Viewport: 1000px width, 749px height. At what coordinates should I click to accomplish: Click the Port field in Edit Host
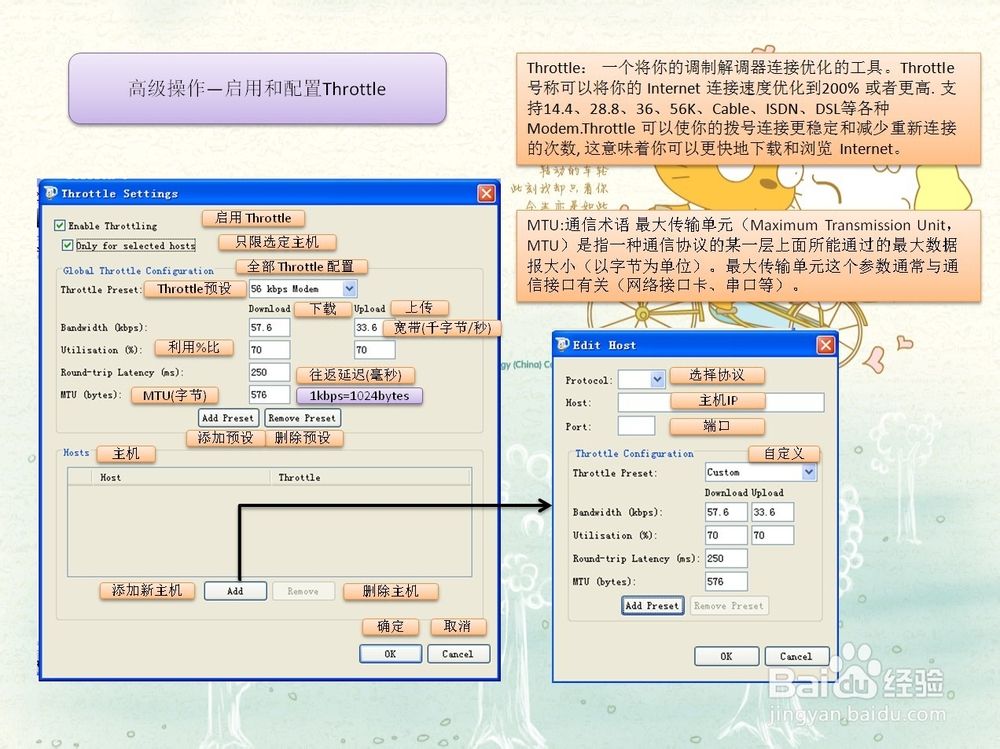[636, 426]
